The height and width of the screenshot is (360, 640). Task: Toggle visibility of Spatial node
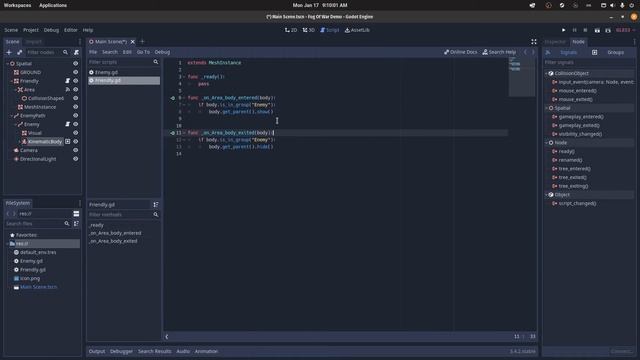point(76,64)
